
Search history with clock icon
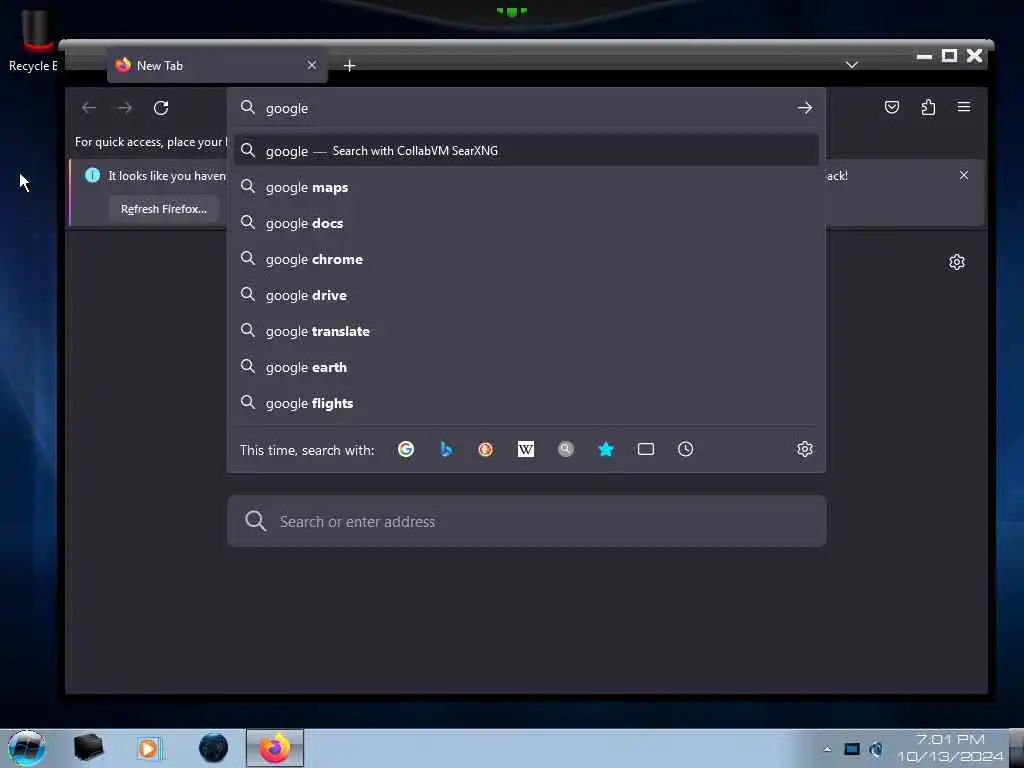coord(685,449)
